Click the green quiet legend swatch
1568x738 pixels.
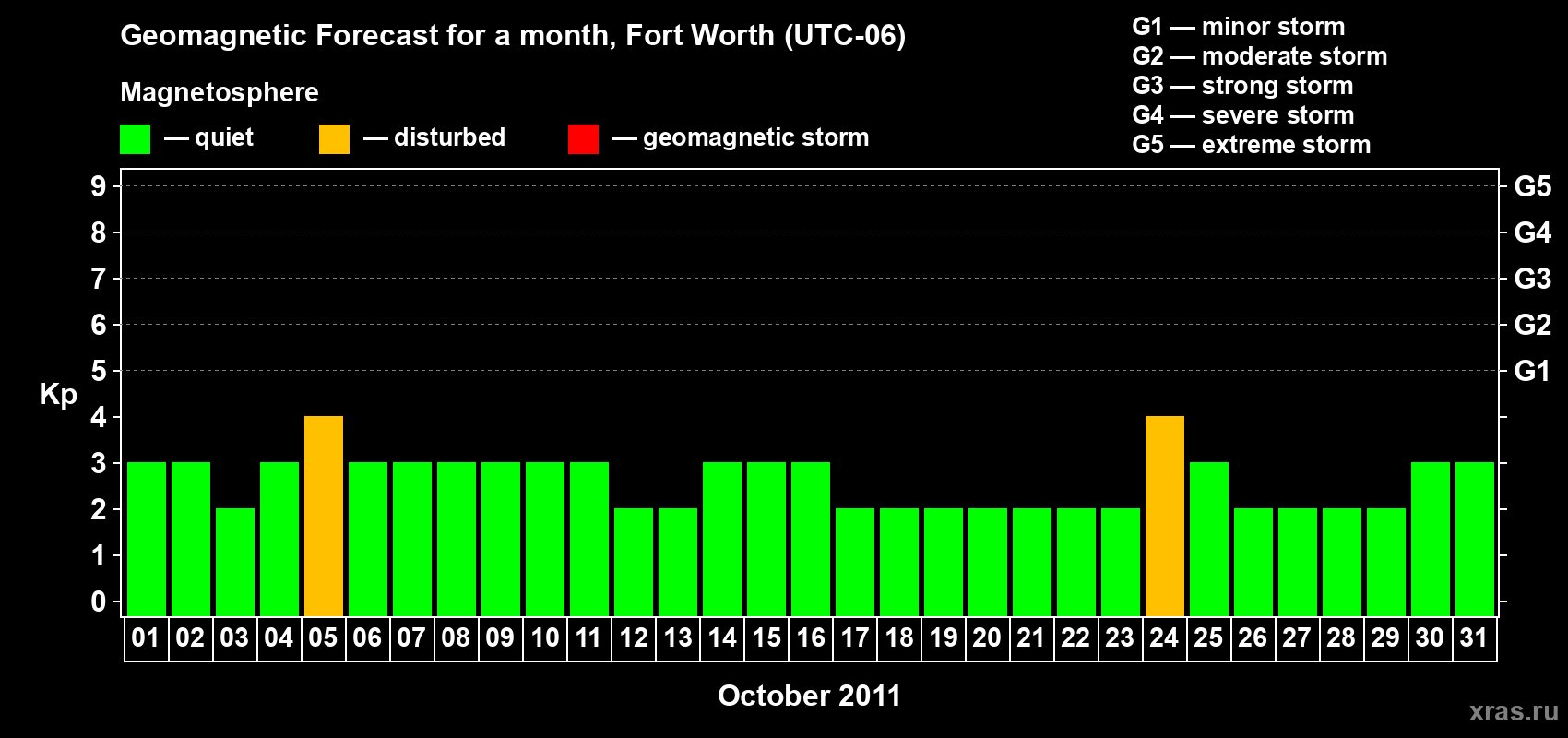pos(135,139)
